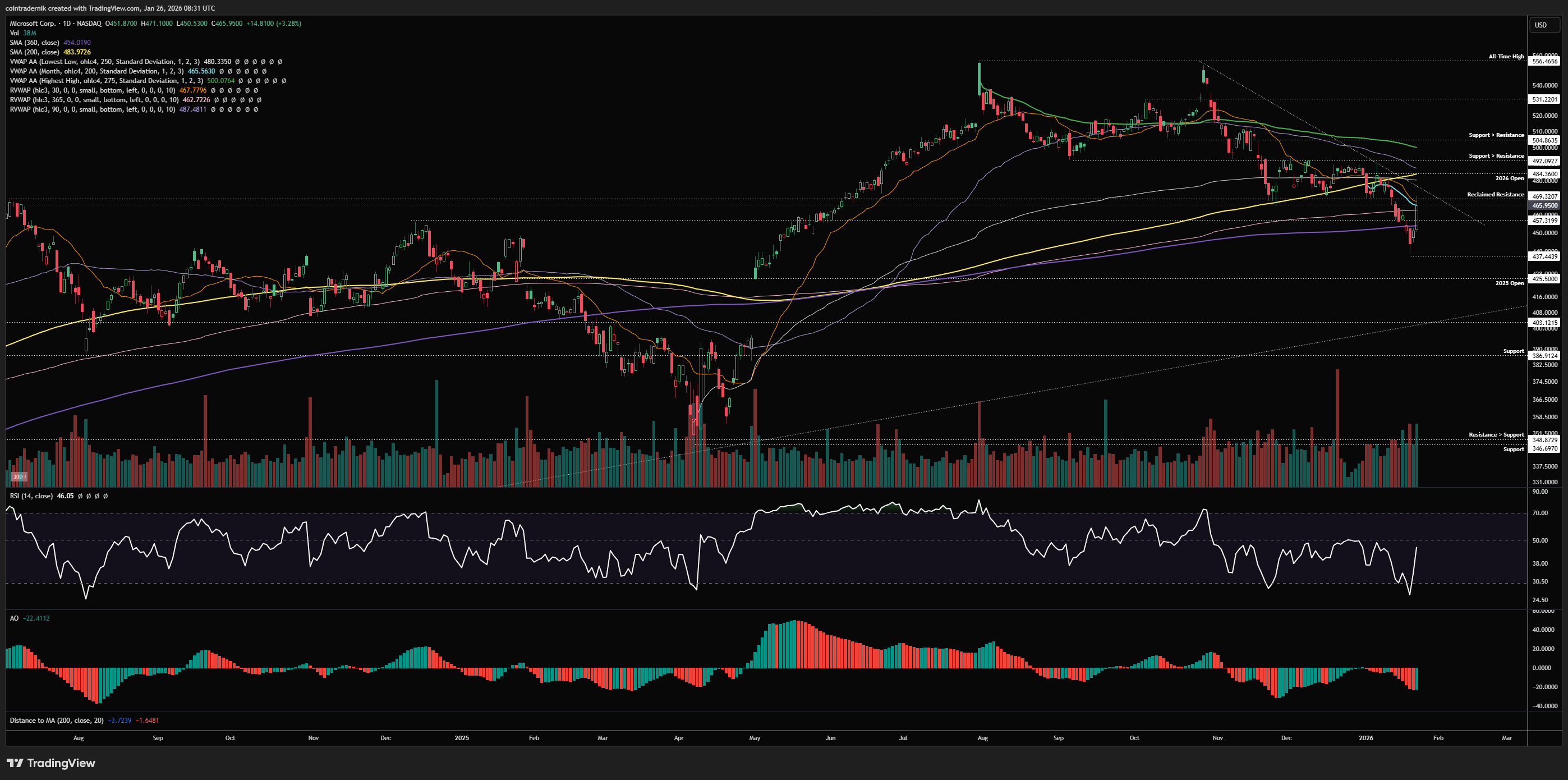The image size is (1568, 780).
Task: Click the RSI (14, close) pane legend
Action: click(x=31, y=495)
